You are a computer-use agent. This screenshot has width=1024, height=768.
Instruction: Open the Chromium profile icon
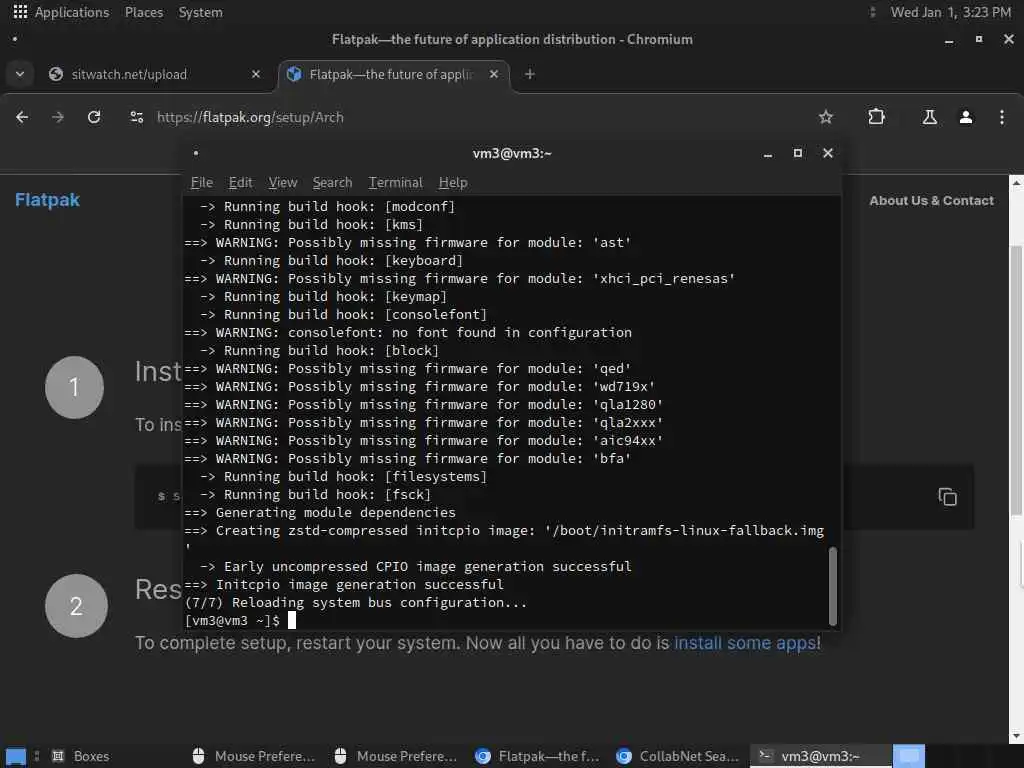(966, 117)
